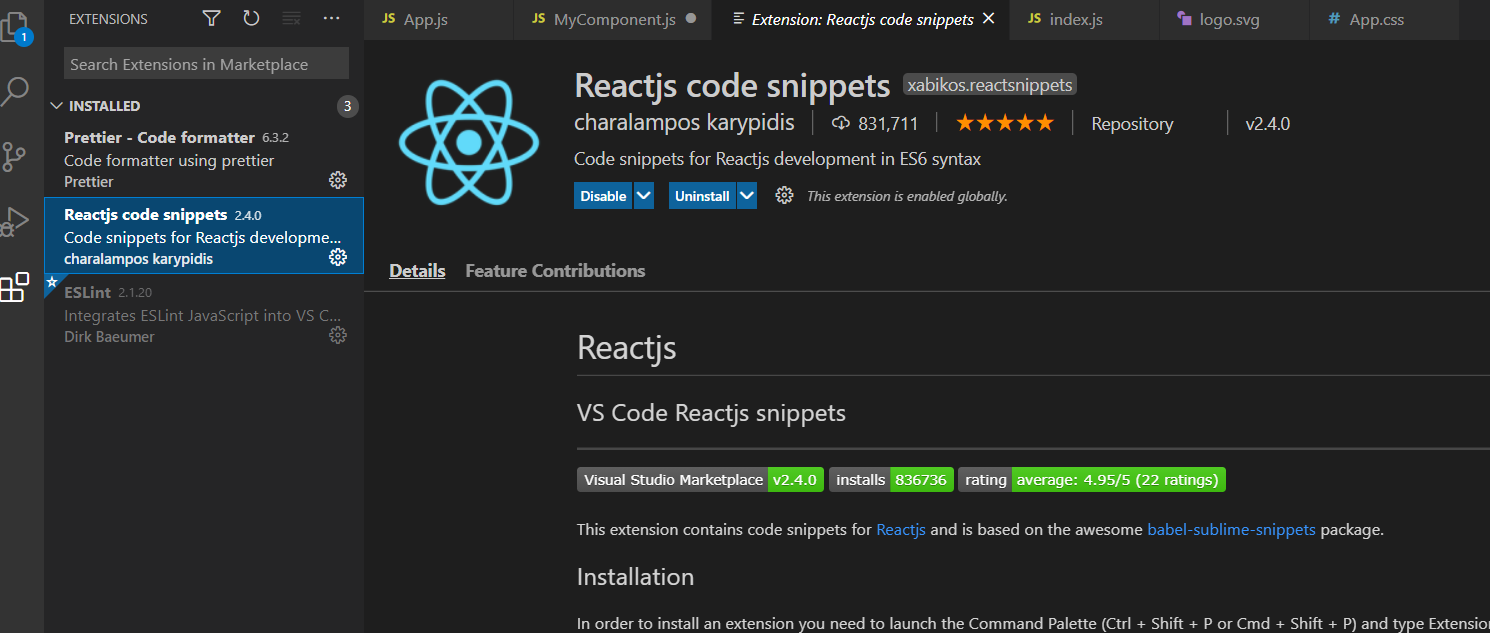Screen dimensions: 1490x633
Task: Switch to the App.css tab
Action: [1383, 20]
